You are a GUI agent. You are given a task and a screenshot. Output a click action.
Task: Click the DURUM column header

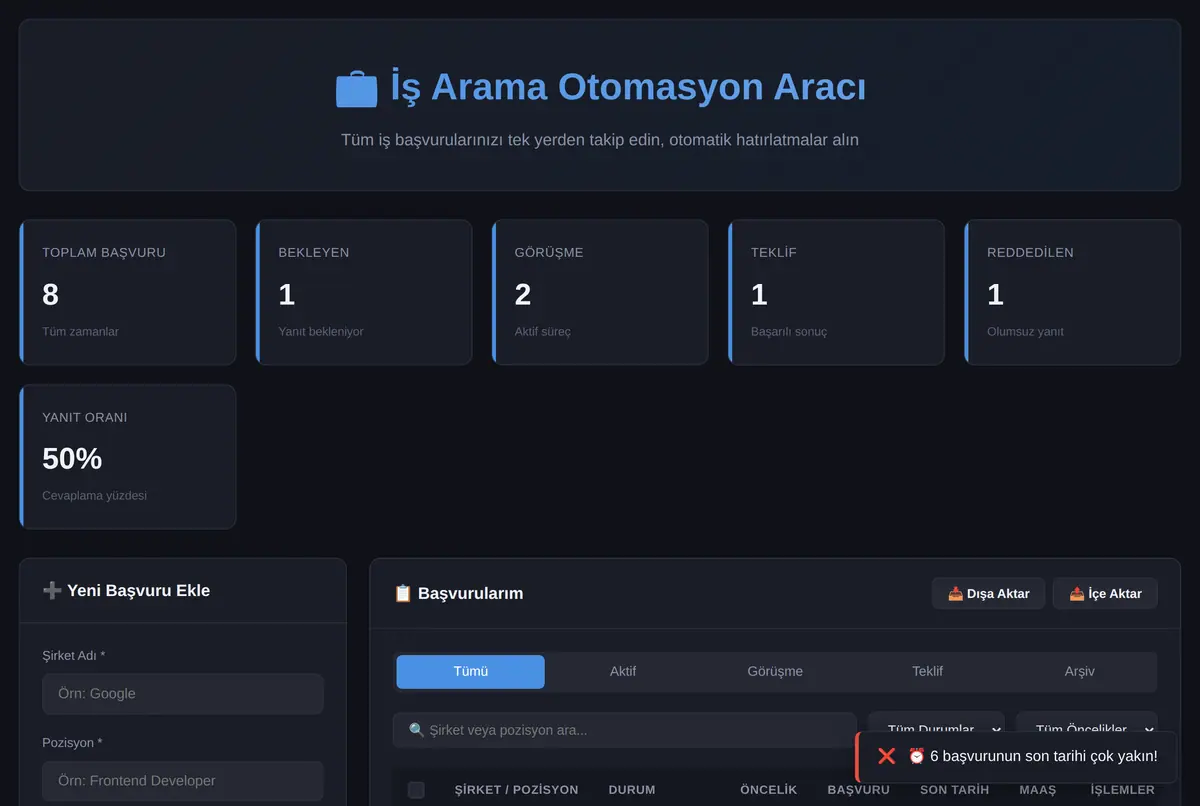pyautogui.click(x=632, y=790)
